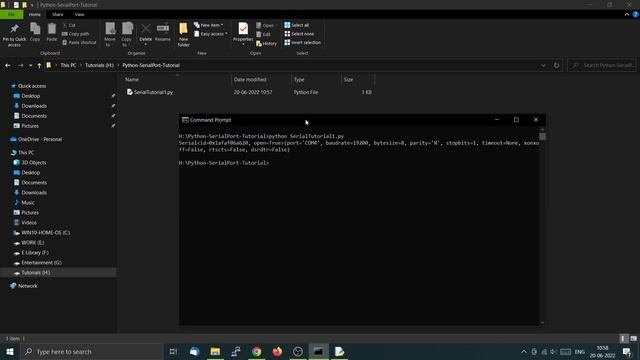Image resolution: width=640 pixels, height=360 pixels.
Task: Switch to the Share ribbon tab
Action: point(58,14)
